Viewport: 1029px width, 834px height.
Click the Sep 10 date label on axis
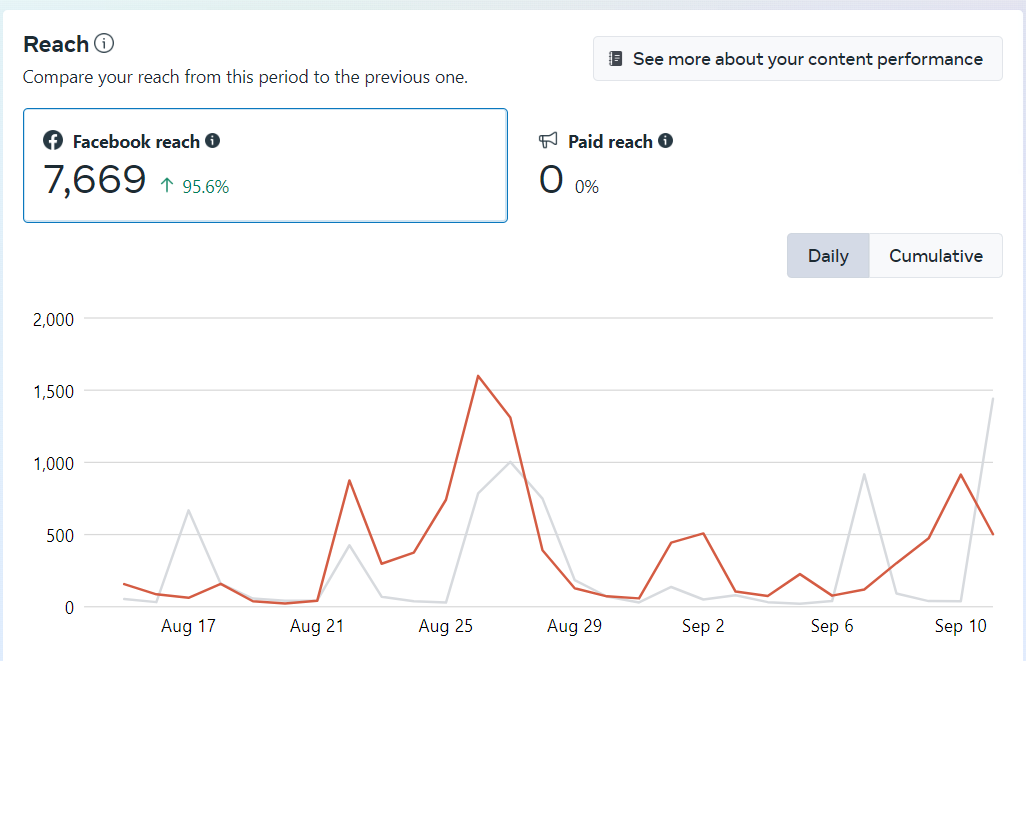point(960,627)
